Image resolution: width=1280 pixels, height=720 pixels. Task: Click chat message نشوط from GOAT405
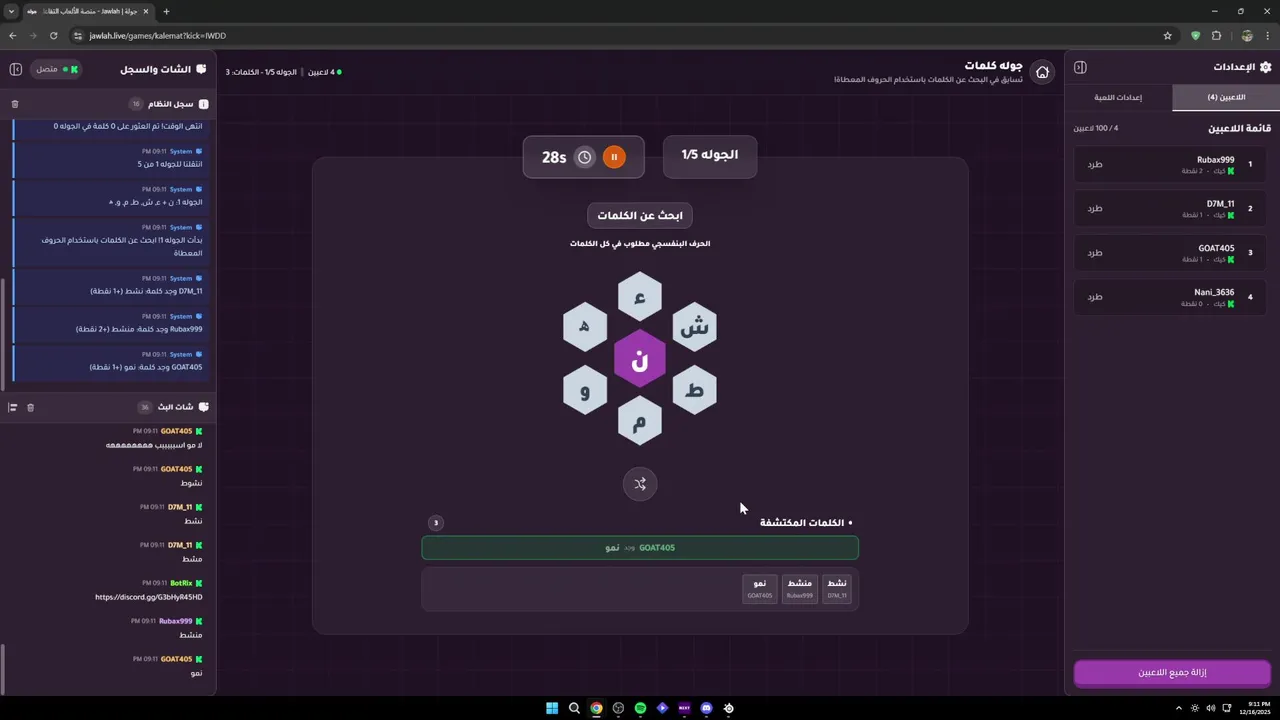(191, 483)
